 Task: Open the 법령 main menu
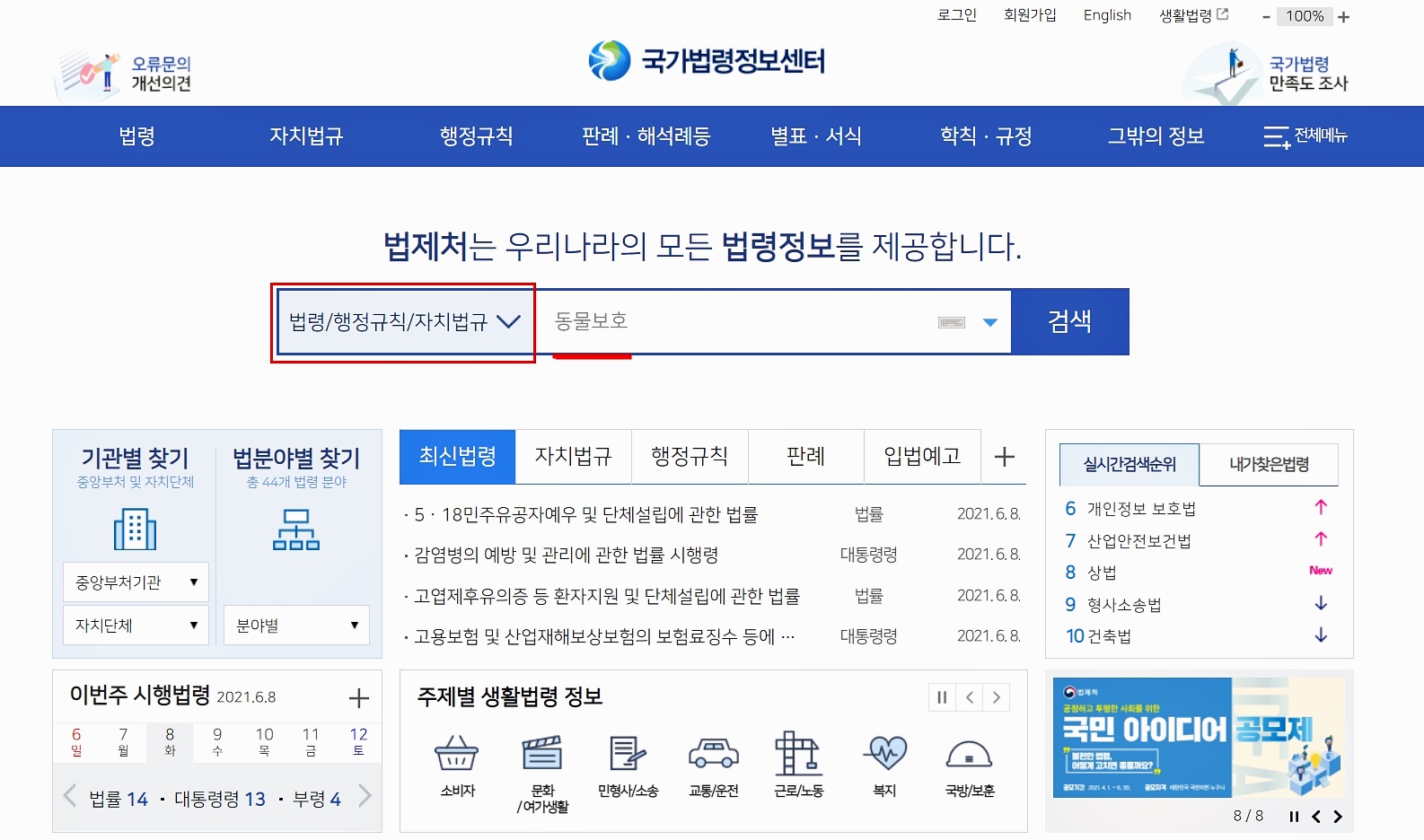point(136,136)
